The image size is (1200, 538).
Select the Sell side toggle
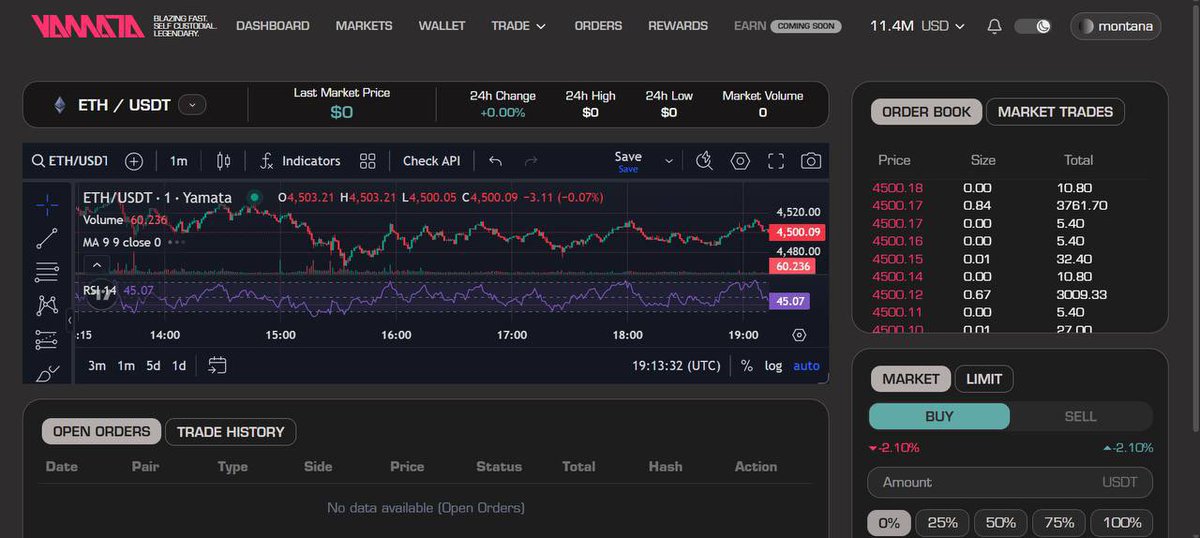click(1080, 416)
